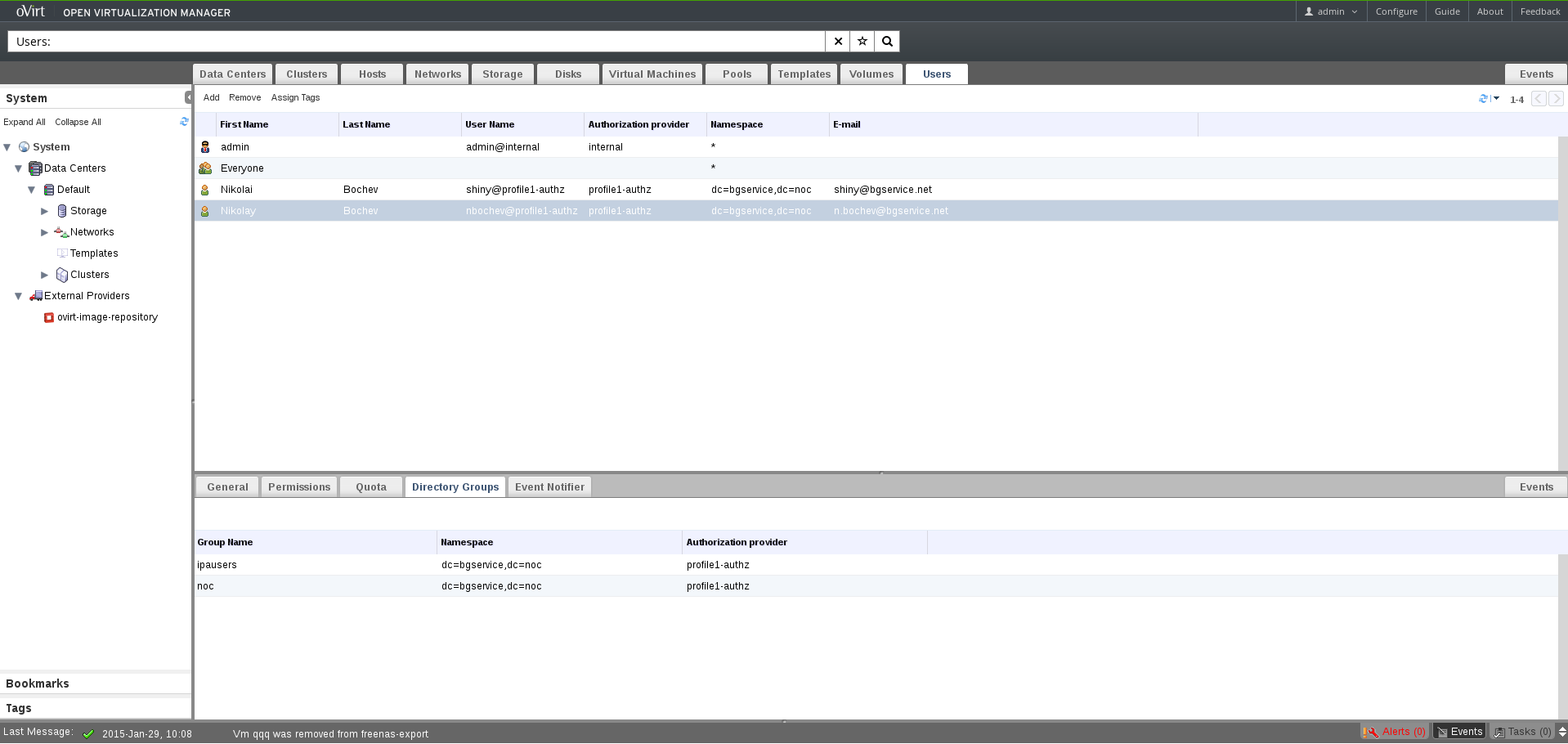The height and width of the screenshot is (744, 1568).
Task: Click the Expand All link
Action: pyautogui.click(x=25, y=122)
